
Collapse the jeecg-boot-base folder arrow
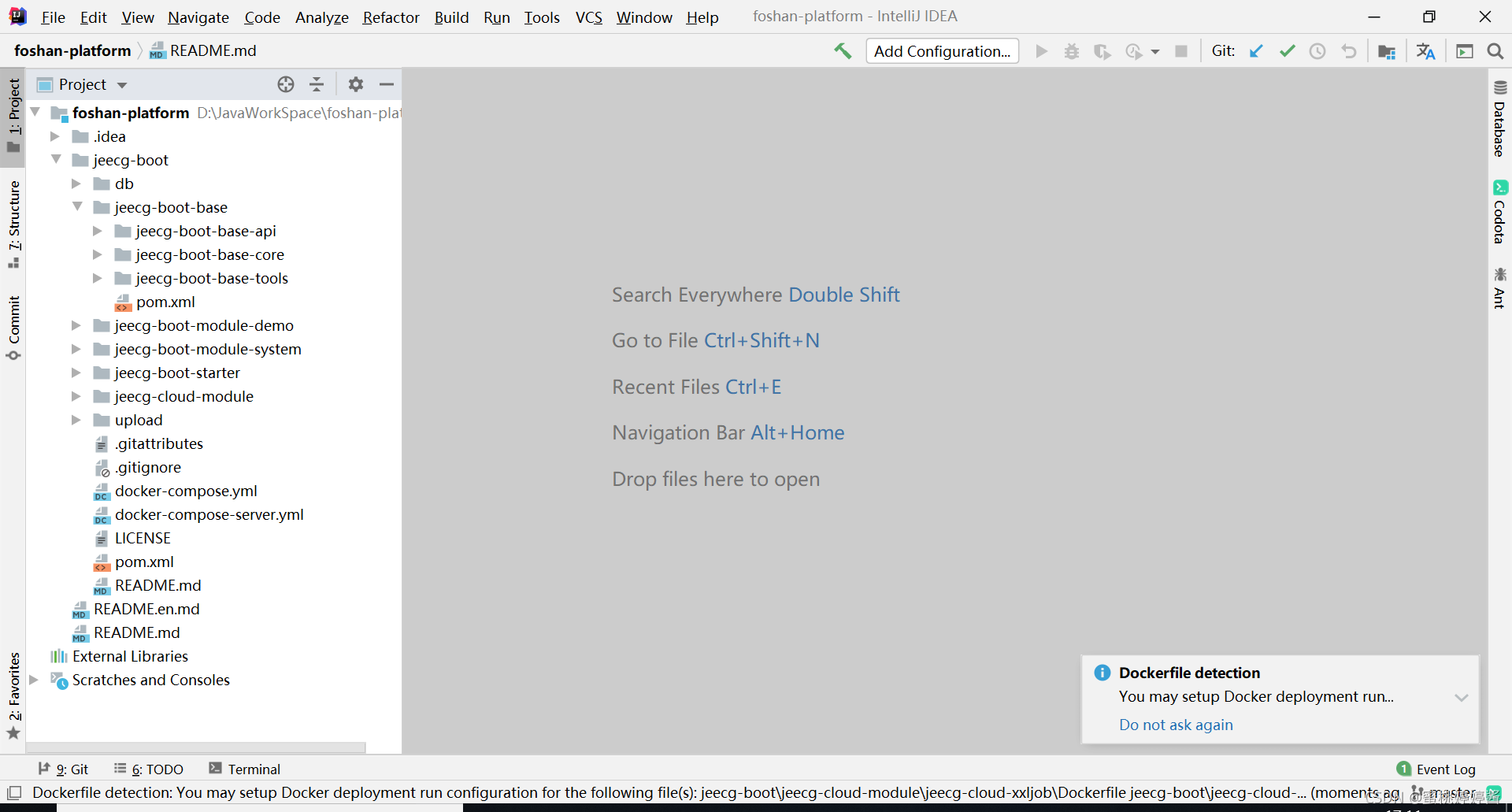(77, 207)
